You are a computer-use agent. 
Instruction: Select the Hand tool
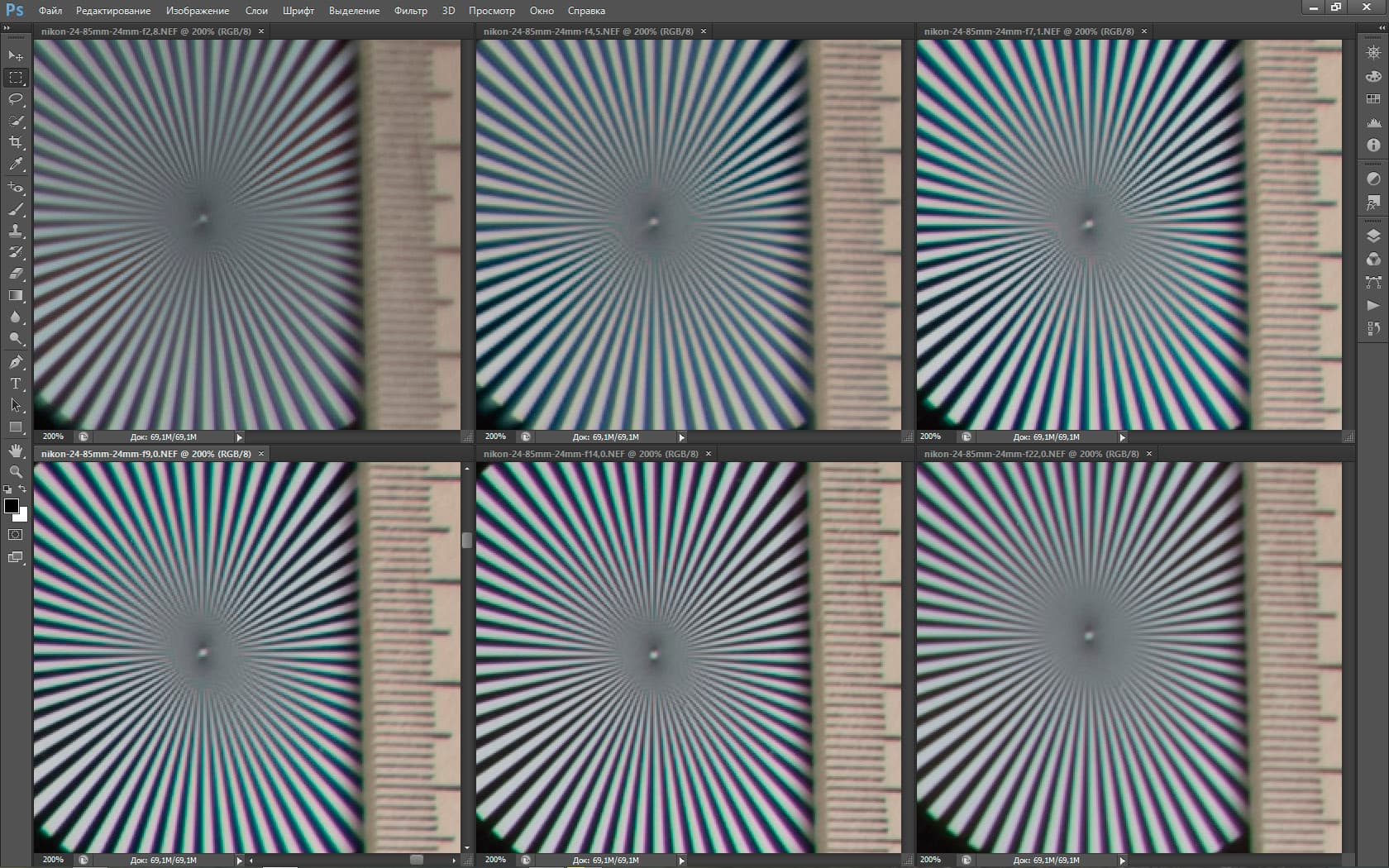(16, 451)
